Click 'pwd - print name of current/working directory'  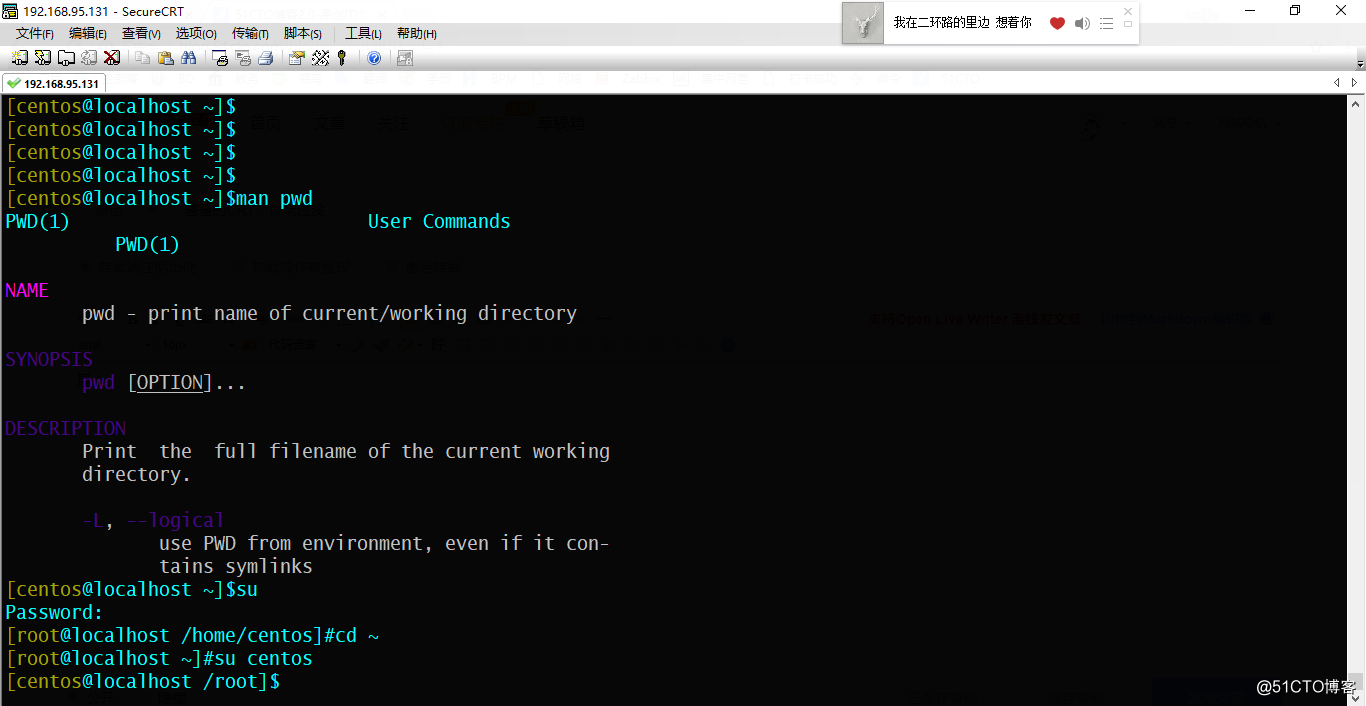point(330,313)
